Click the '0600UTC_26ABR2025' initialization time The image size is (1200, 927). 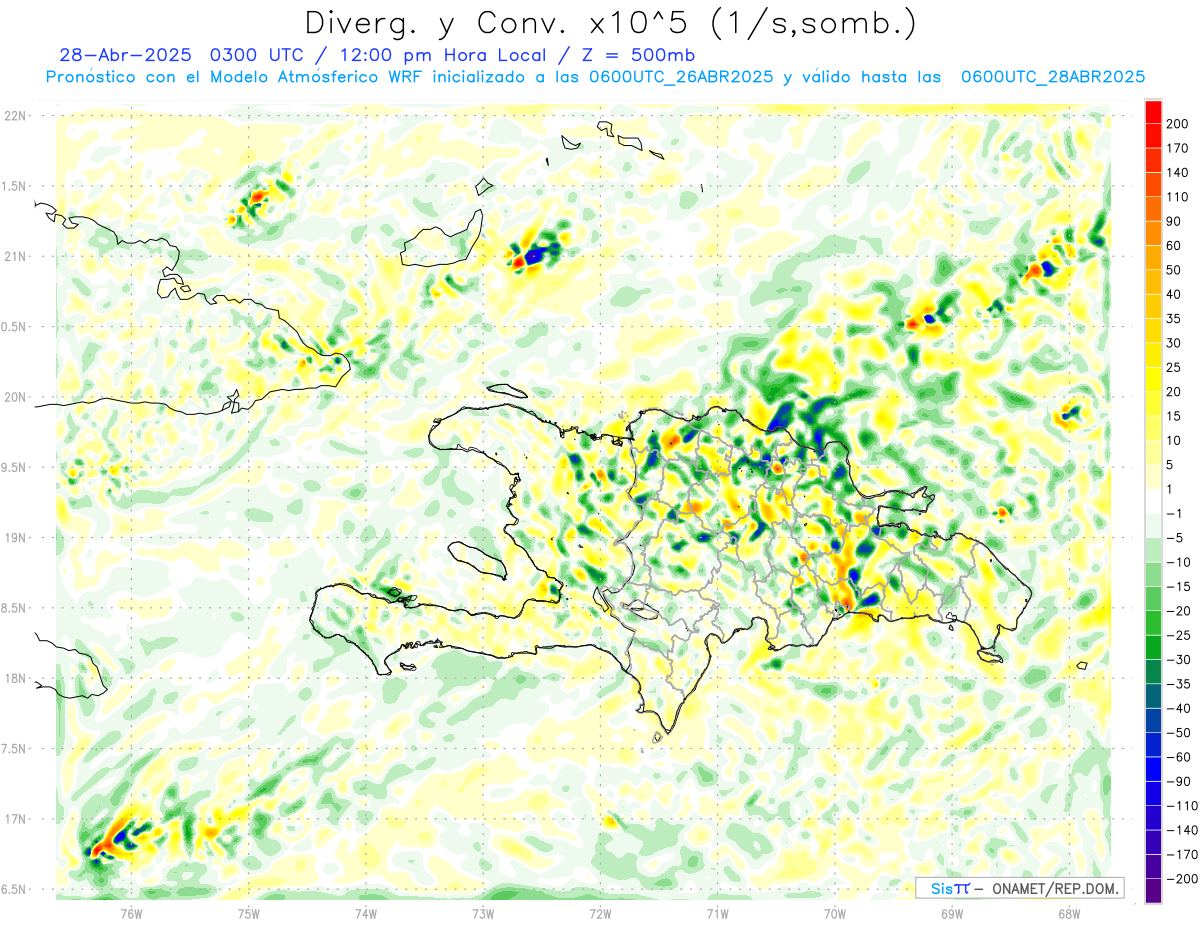(x=681, y=77)
